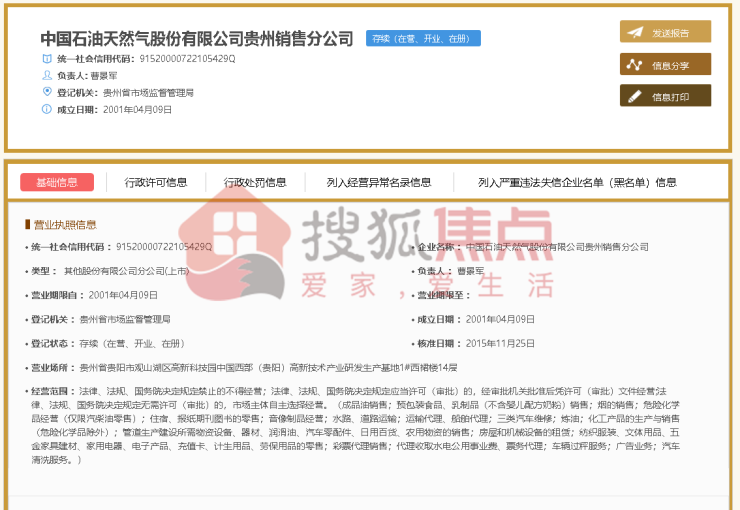Click the 信息分享 button
740x510 pixels.
(665, 64)
